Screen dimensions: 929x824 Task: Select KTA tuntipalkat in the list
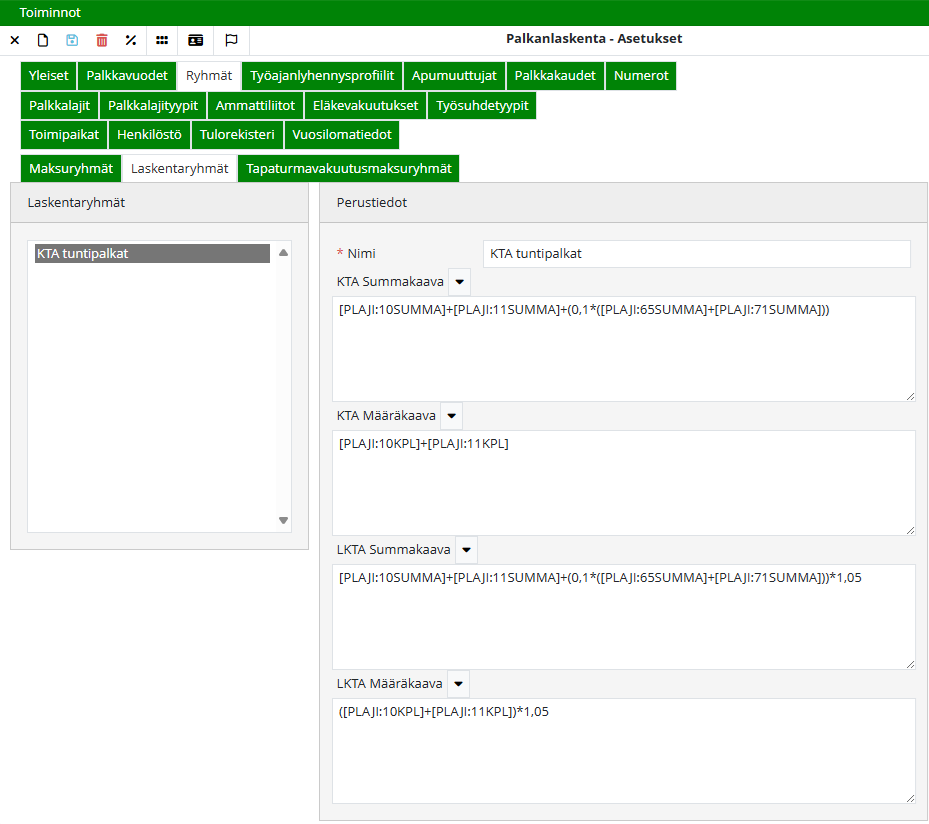click(x=152, y=254)
